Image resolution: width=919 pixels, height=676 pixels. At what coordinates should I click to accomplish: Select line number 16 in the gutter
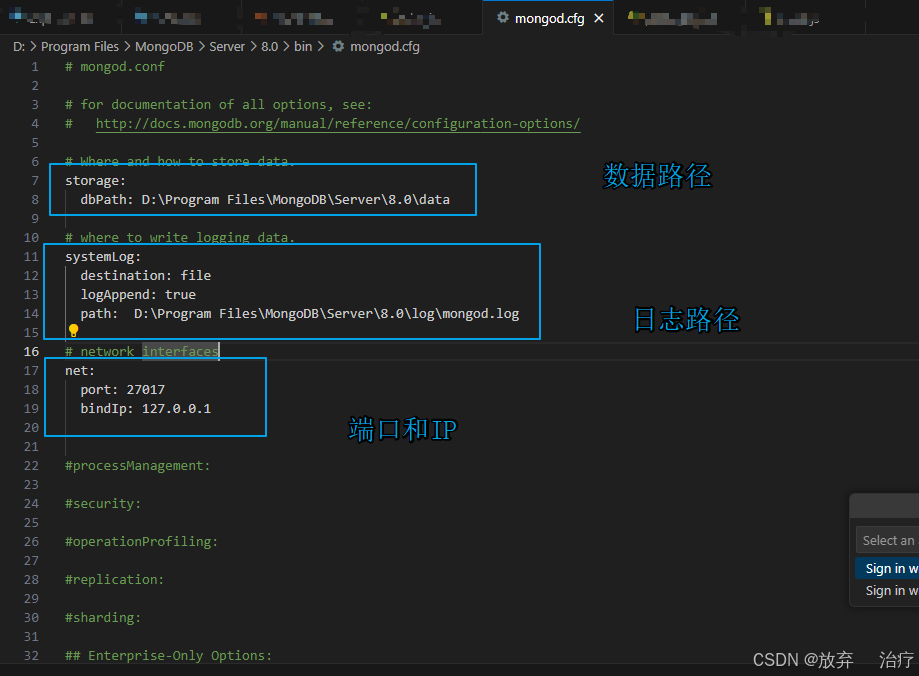(31, 352)
